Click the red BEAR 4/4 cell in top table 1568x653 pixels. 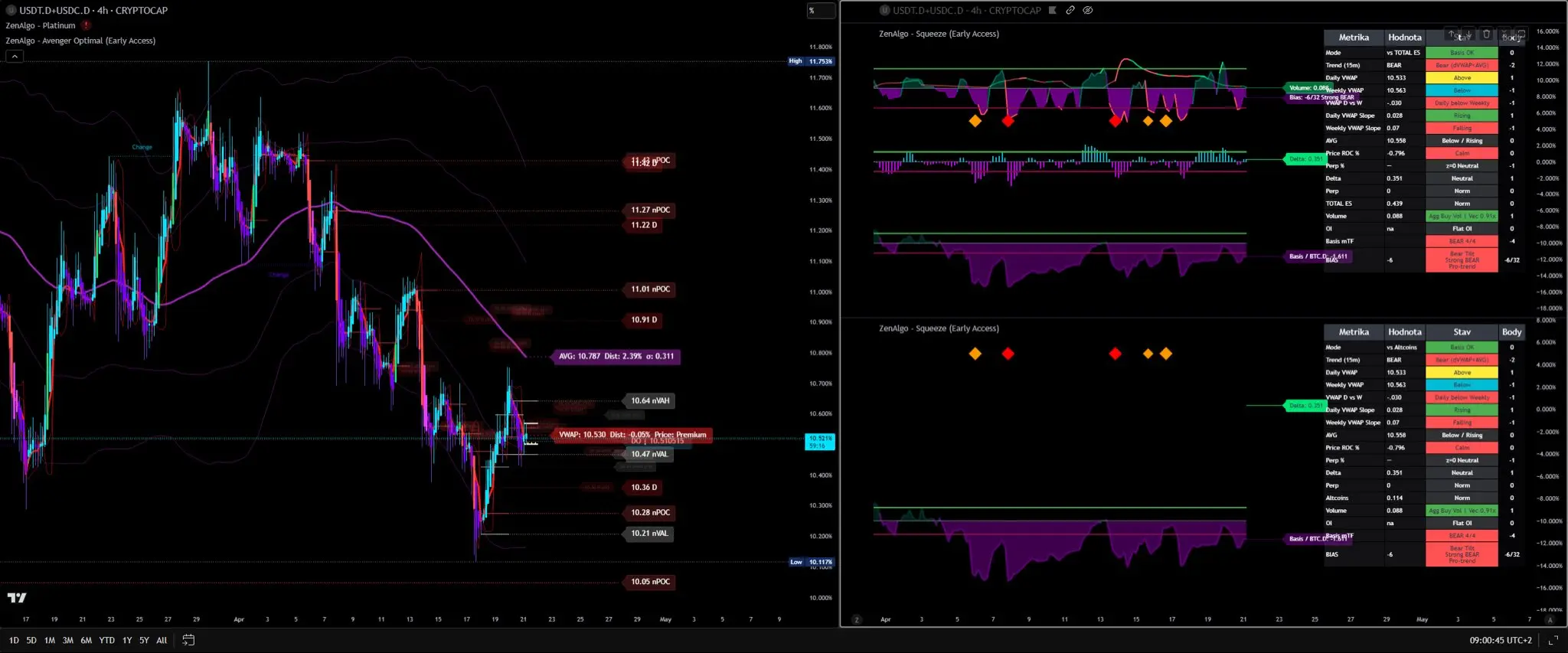(1462, 241)
